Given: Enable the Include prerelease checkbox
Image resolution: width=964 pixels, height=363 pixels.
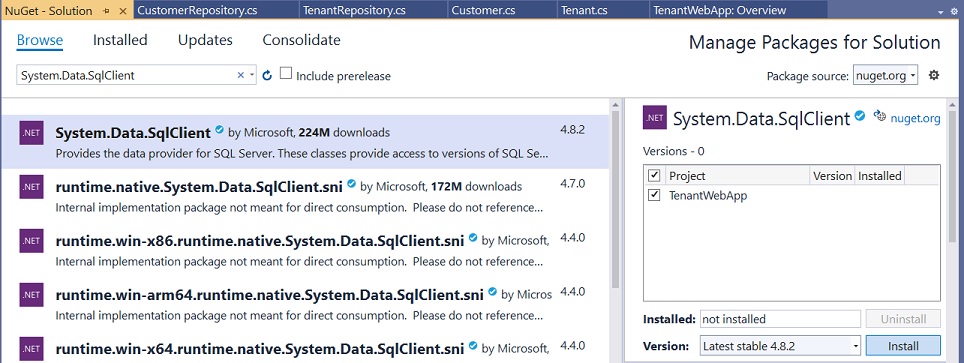Looking at the screenshot, I should [286, 74].
